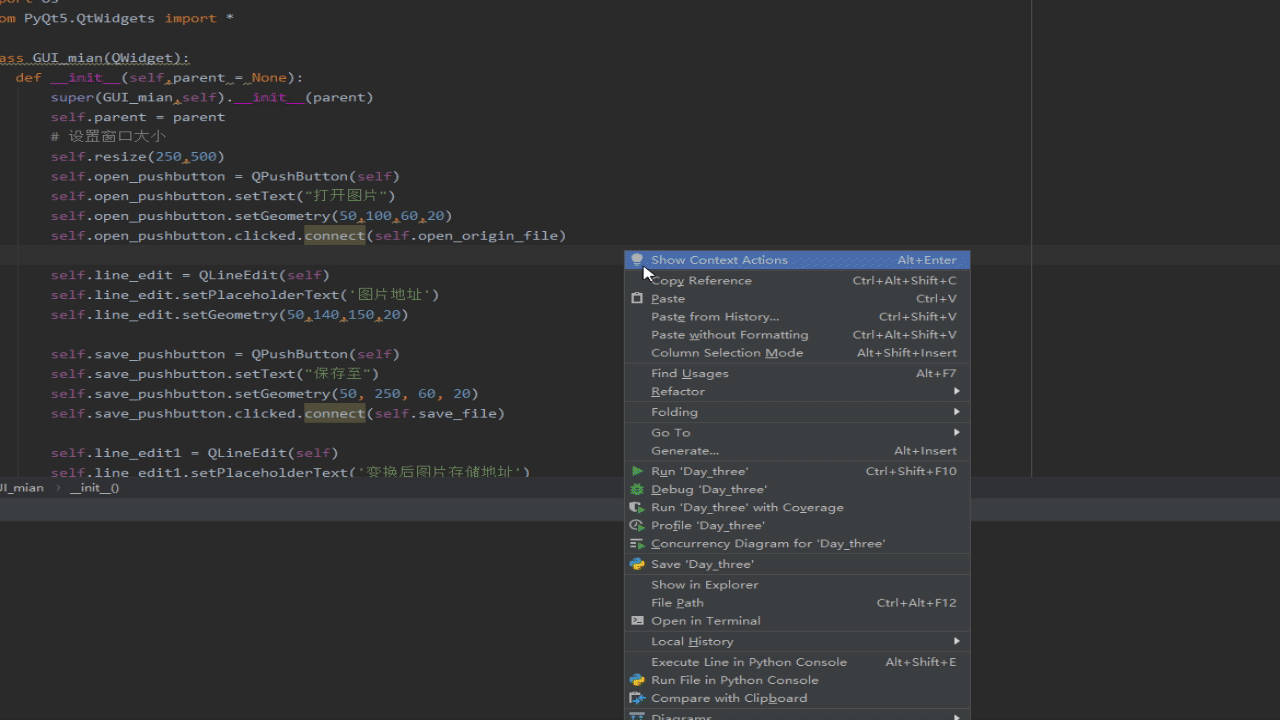Image resolution: width=1280 pixels, height=720 pixels.
Task: Click the Profile 'Day_three' icon
Action: click(637, 525)
